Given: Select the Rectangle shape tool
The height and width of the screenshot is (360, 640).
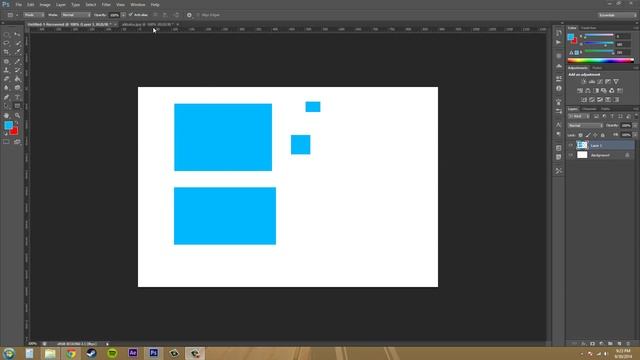Looking at the screenshot, I should tap(17, 106).
